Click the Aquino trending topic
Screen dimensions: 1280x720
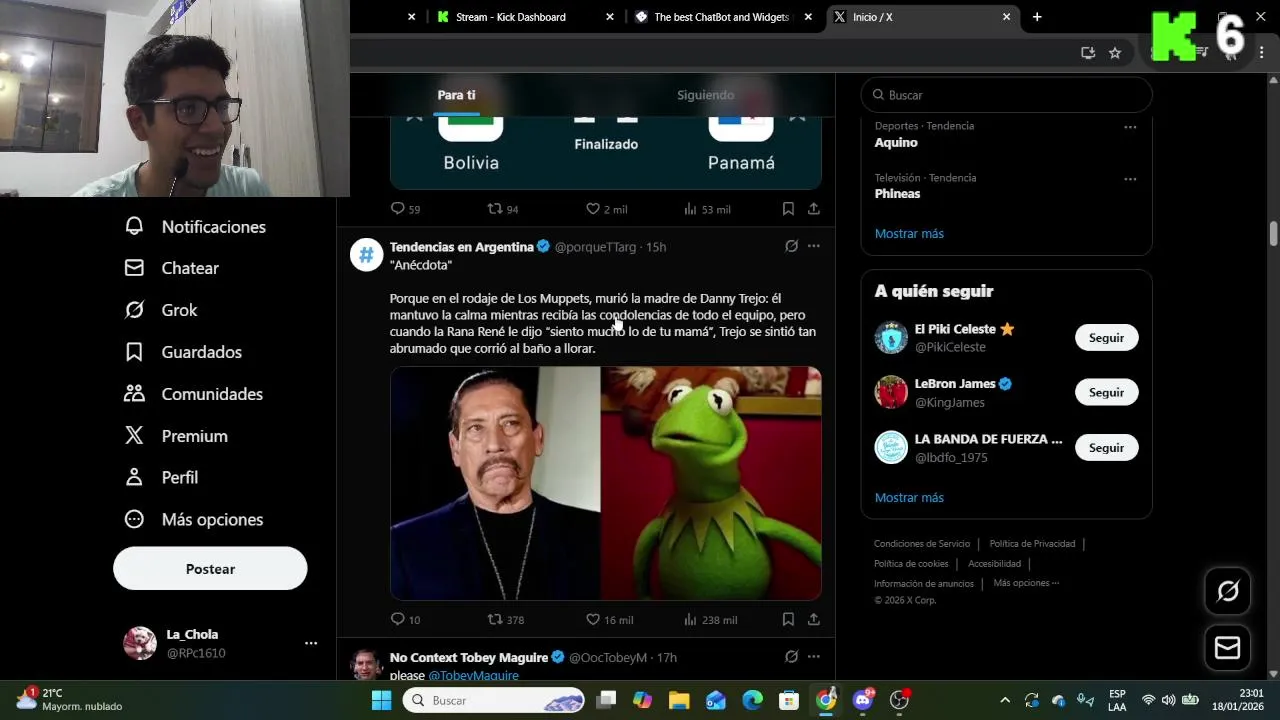pos(896,142)
